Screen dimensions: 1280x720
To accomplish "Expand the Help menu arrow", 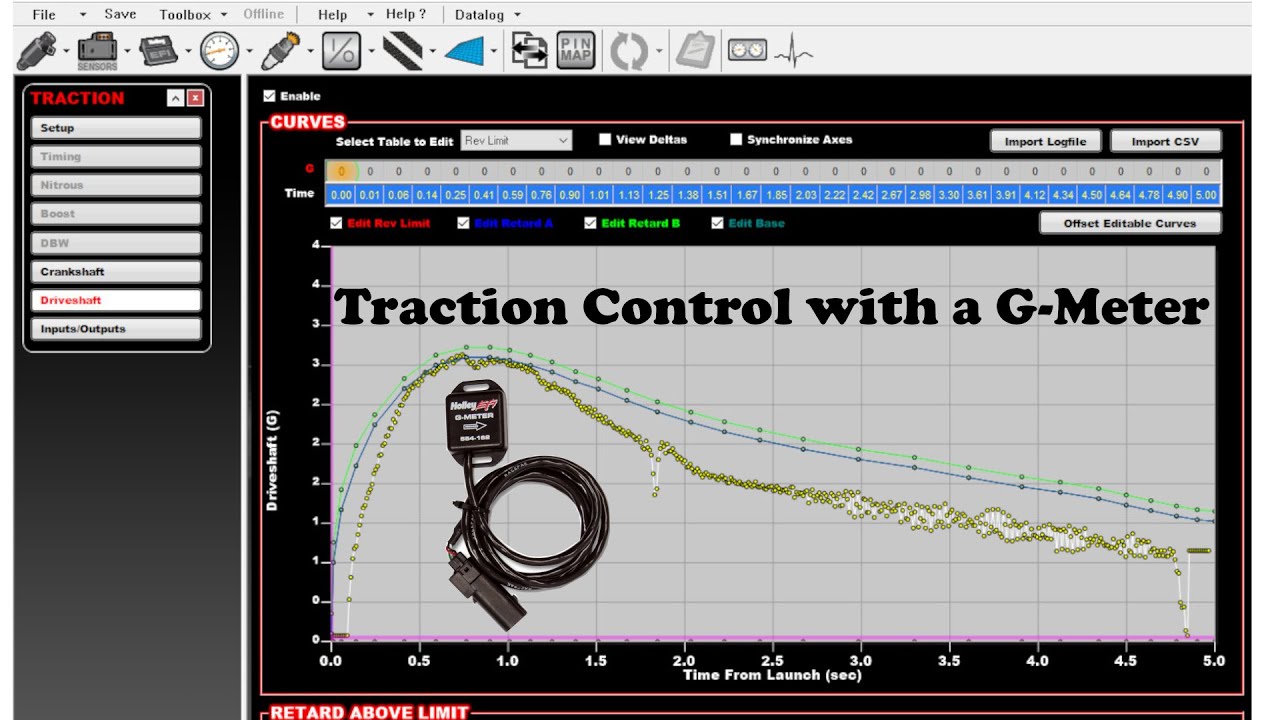I will click(x=370, y=15).
